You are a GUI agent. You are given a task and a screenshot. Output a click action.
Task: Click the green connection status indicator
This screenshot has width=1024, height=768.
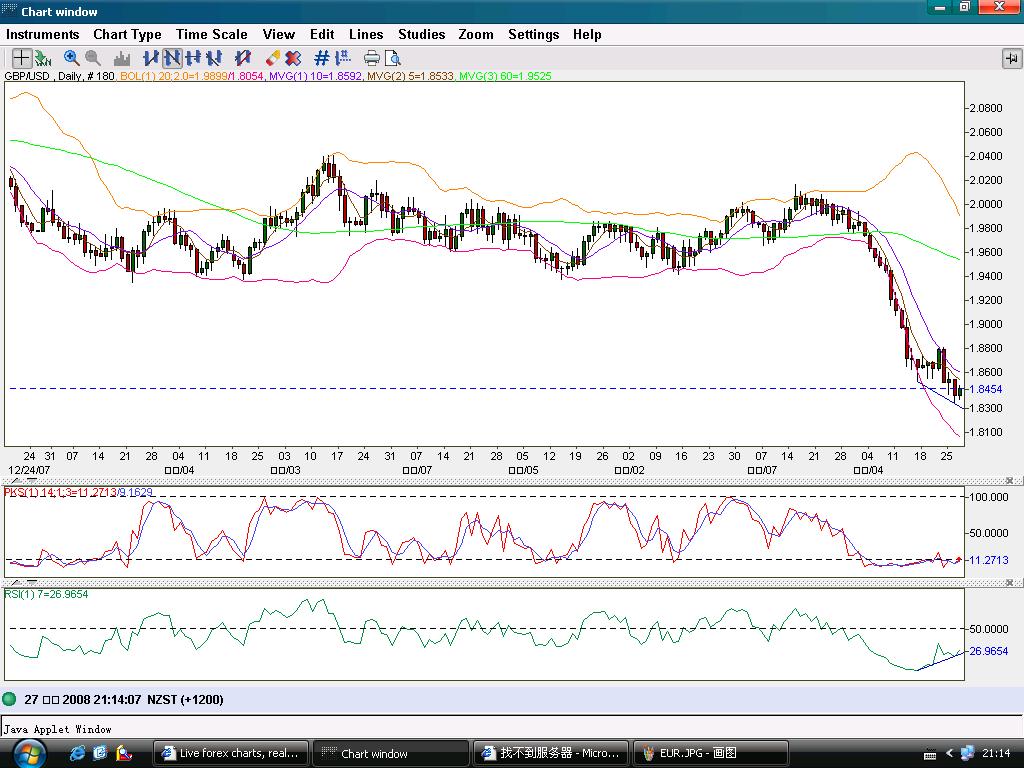tap(9, 699)
